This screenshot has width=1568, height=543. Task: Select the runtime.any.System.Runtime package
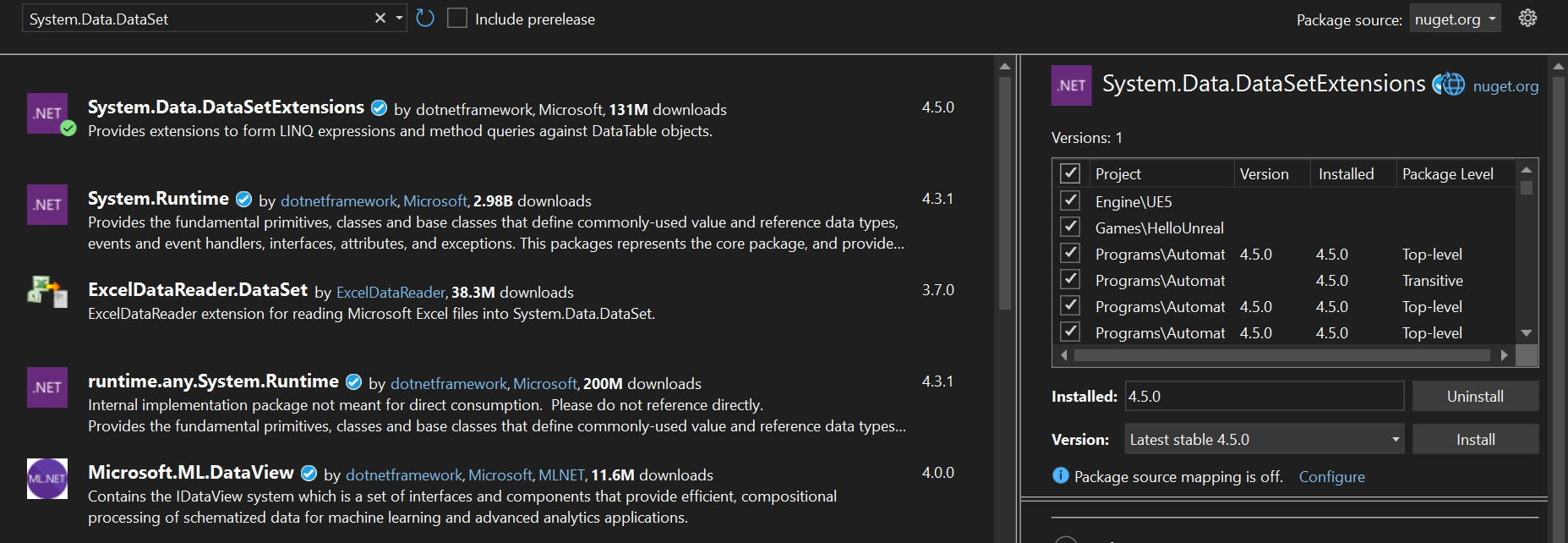click(x=213, y=381)
